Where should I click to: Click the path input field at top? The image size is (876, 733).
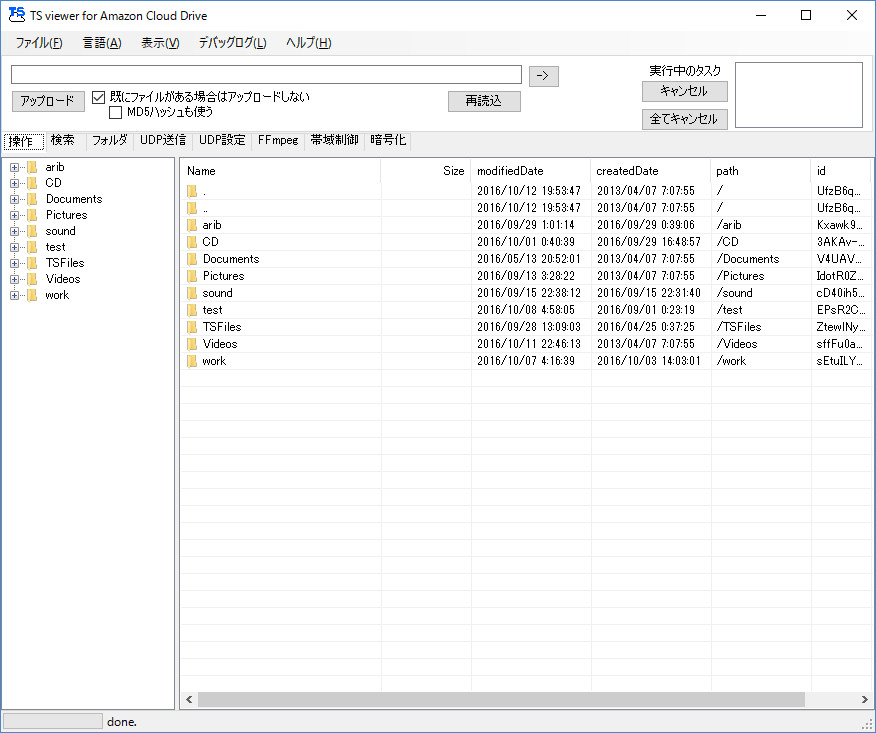[x=266, y=75]
